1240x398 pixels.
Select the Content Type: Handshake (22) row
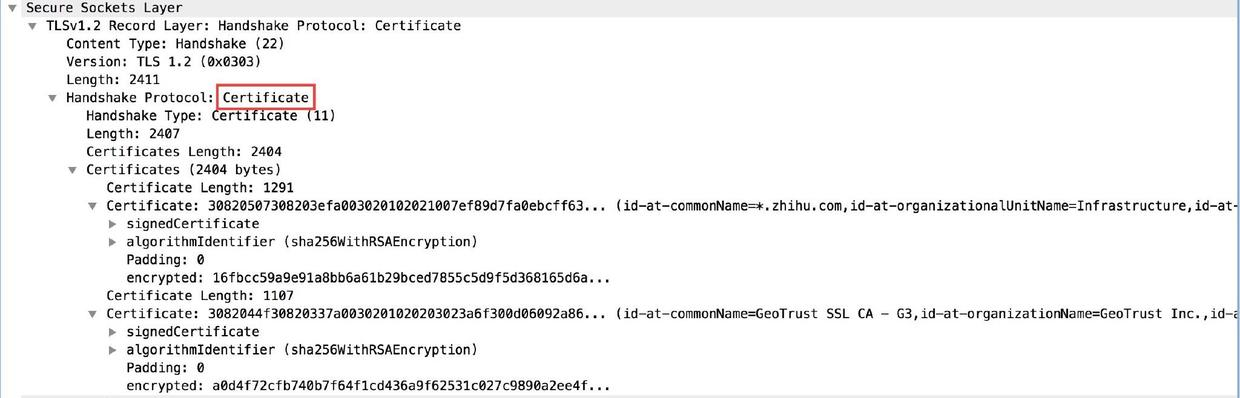pyautogui.click(x=620, y=44)
